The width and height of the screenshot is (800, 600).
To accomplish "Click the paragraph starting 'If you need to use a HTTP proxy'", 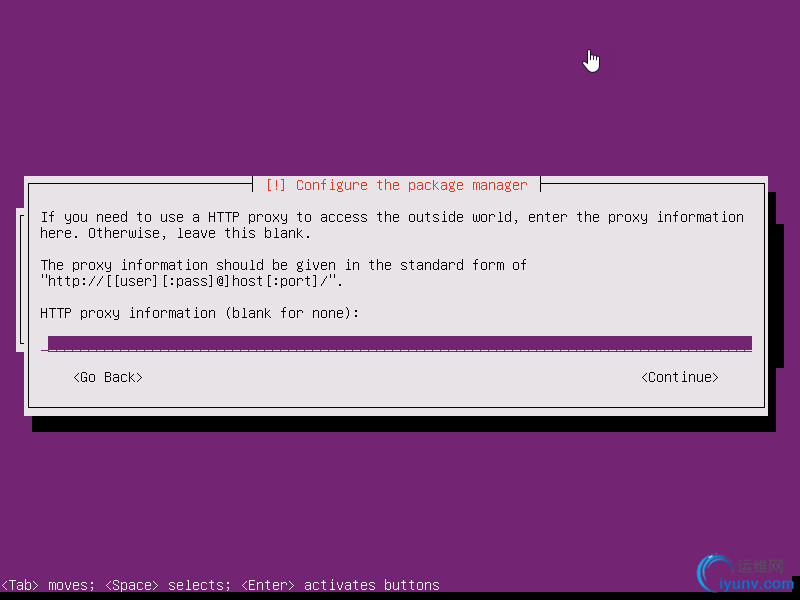I will pos(392,225).
